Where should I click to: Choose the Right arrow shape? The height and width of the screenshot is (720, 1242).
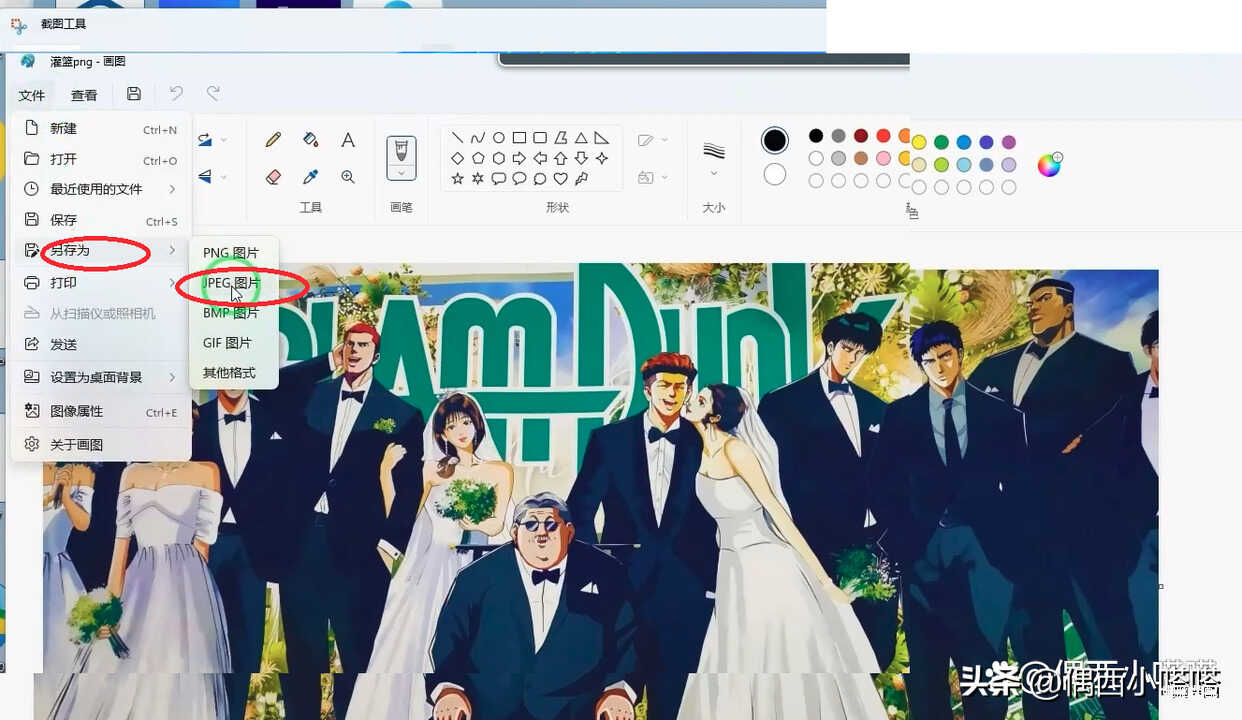pyautogui.click(x=519, y=158)
